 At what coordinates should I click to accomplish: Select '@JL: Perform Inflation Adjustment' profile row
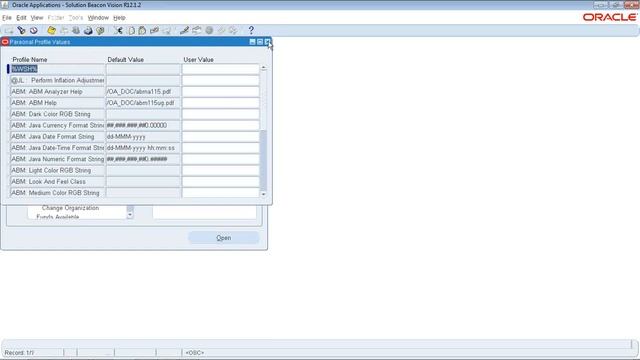pyautogui.click(x=57, y=80)
